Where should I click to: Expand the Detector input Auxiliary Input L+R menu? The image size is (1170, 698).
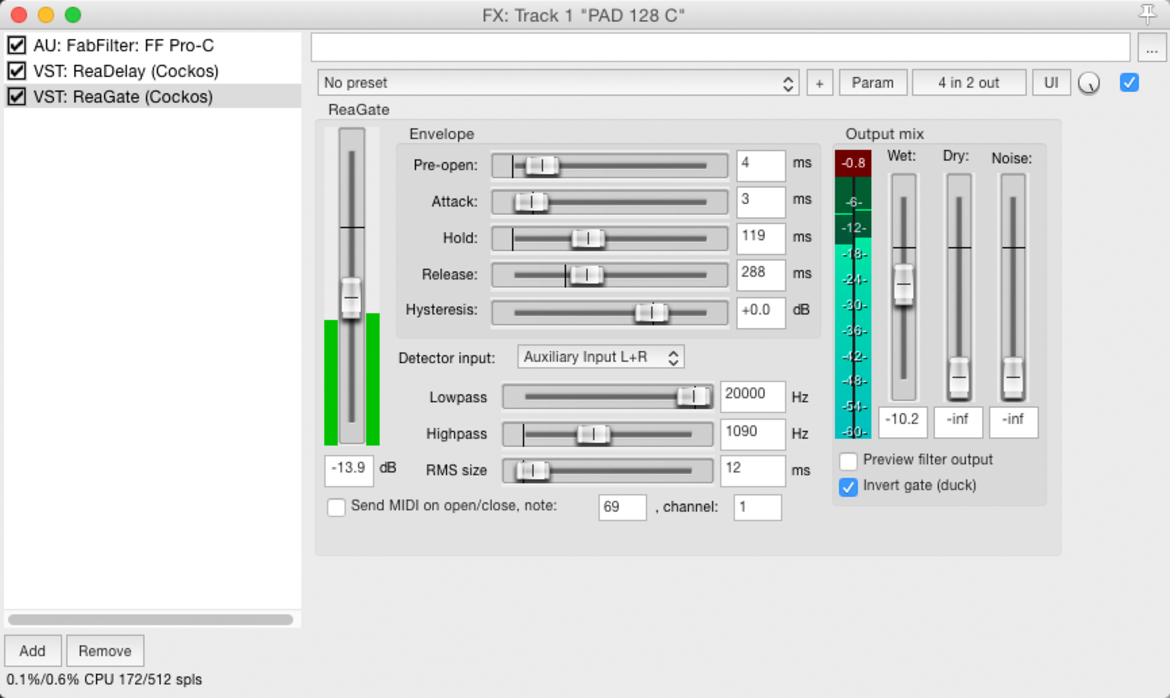point(601,358)
